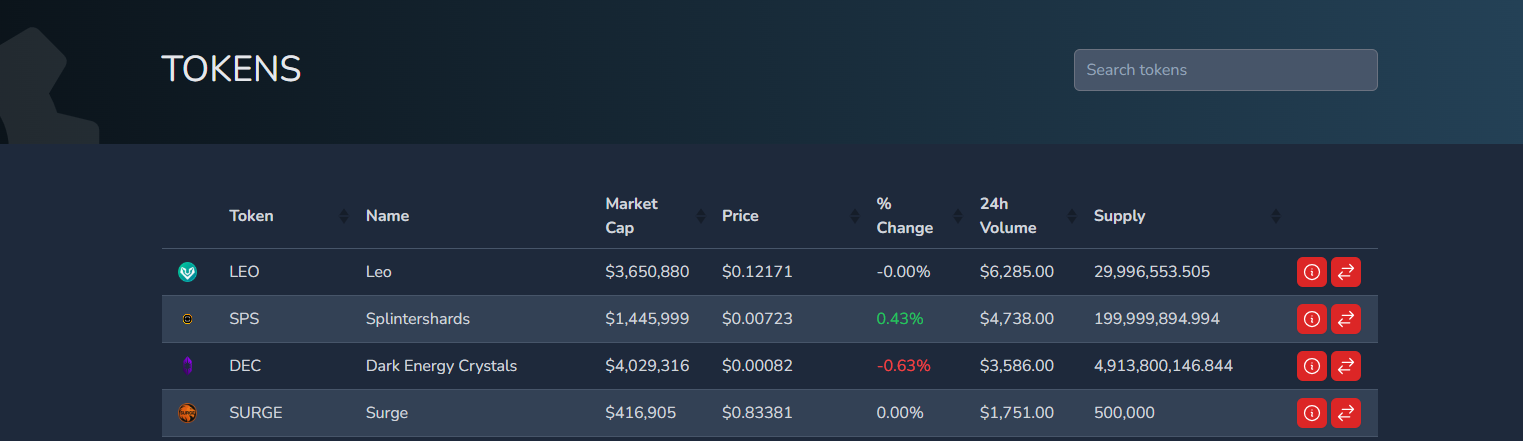Click the green 0.43% change value
This screenshot has width=1523, height=441.
(900, 319)
